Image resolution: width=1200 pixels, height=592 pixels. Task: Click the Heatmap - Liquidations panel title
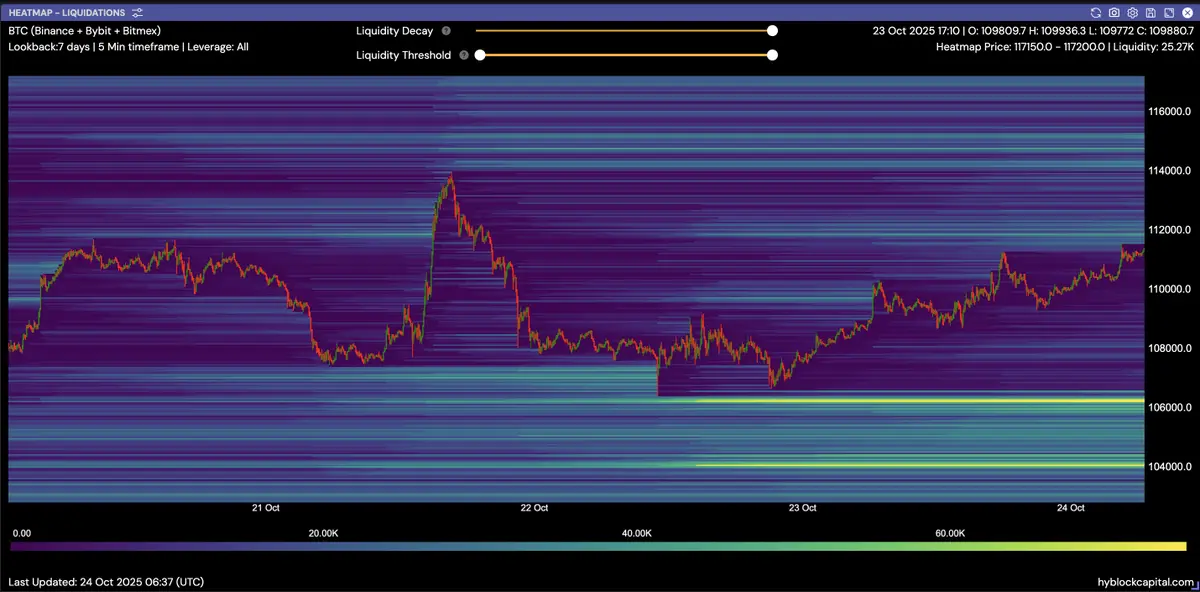pos(67,13)
